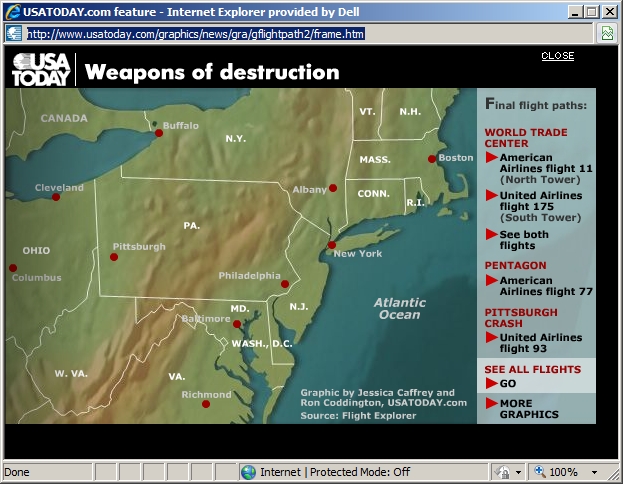Click the 'CANADA' map label

pyautogui.click(x=64, y=118)
